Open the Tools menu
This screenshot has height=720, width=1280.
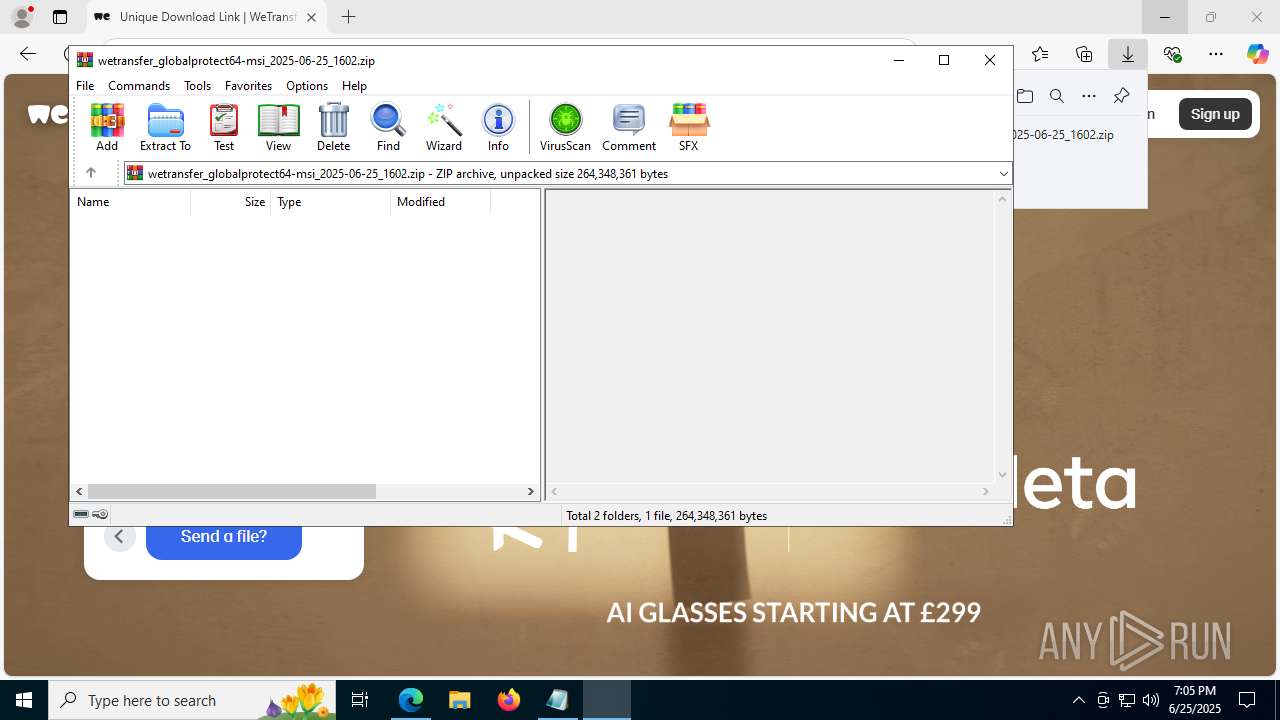point(197,86)
